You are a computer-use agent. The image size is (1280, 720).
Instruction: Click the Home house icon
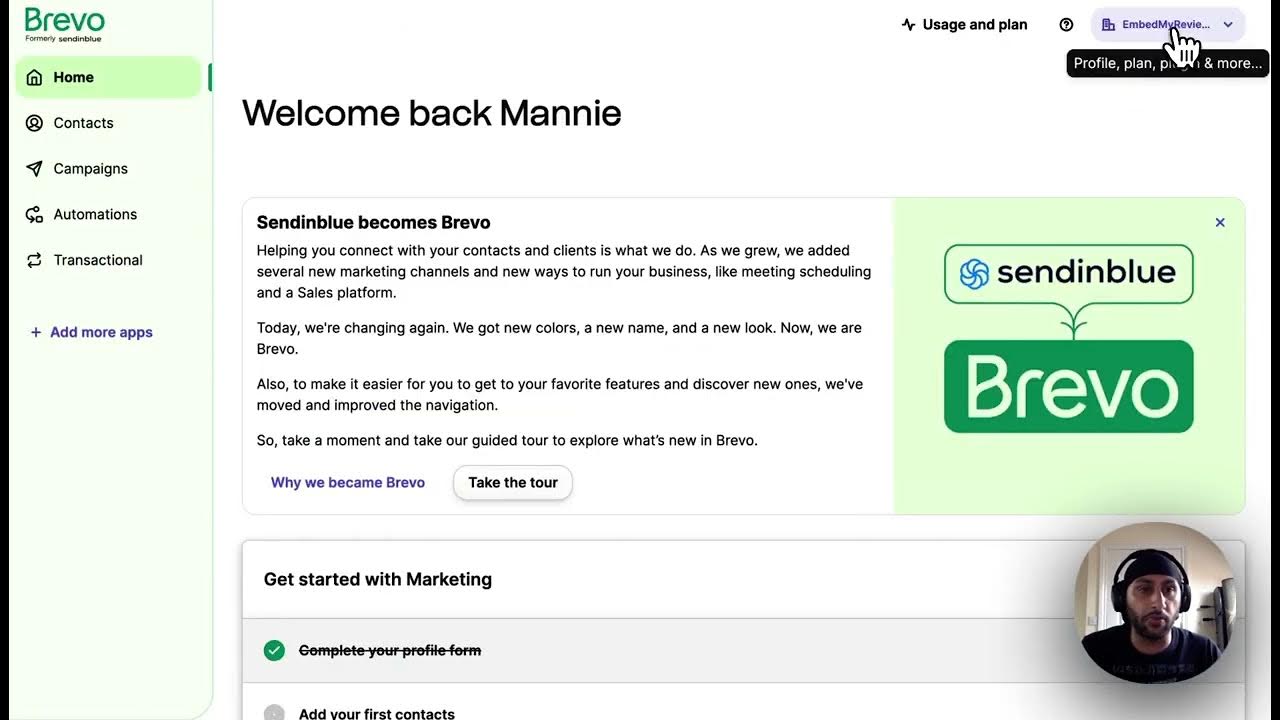pos(34,77)
